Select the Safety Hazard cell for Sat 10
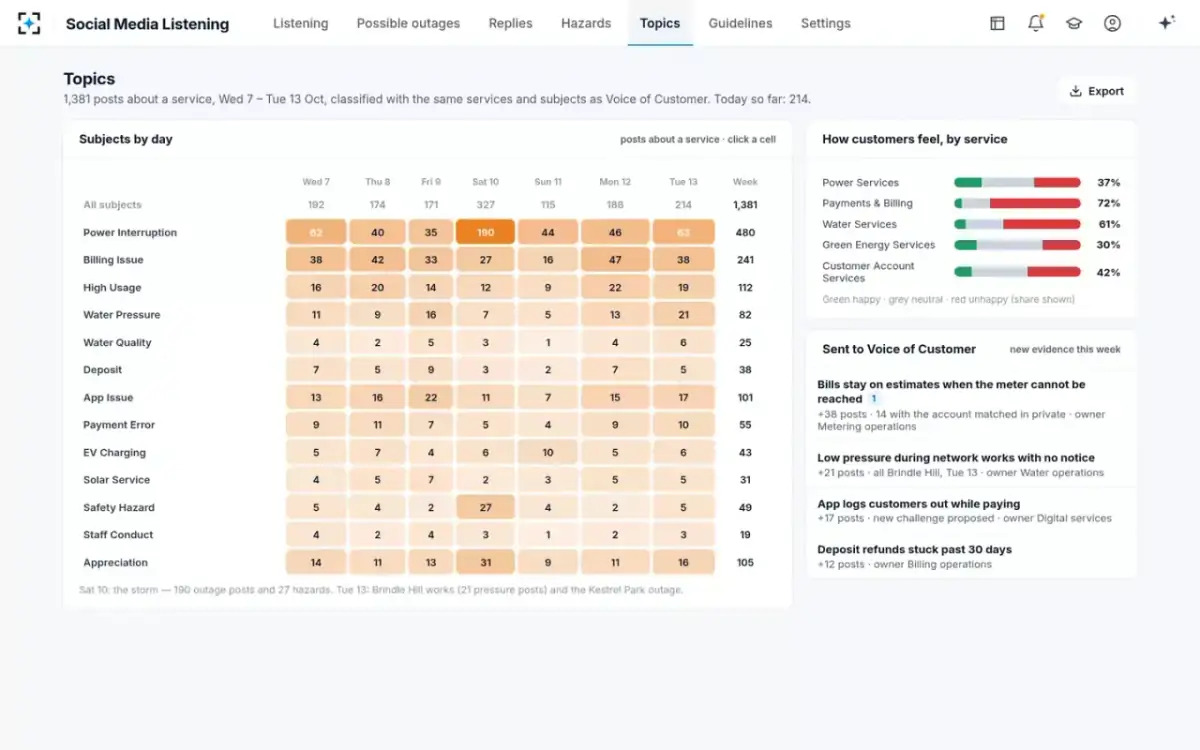 point(485,507)
